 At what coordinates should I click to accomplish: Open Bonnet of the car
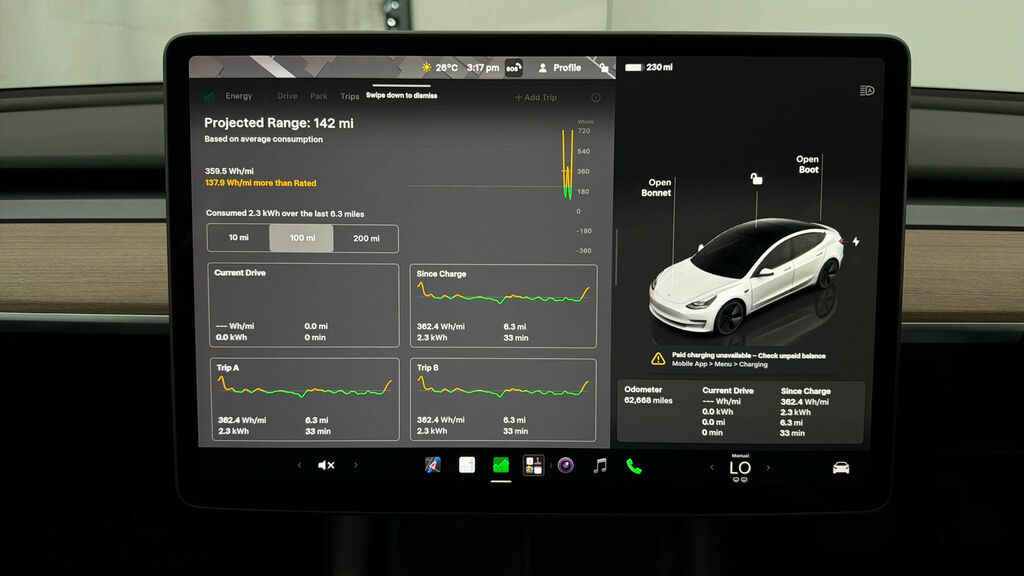coord(656,187)
